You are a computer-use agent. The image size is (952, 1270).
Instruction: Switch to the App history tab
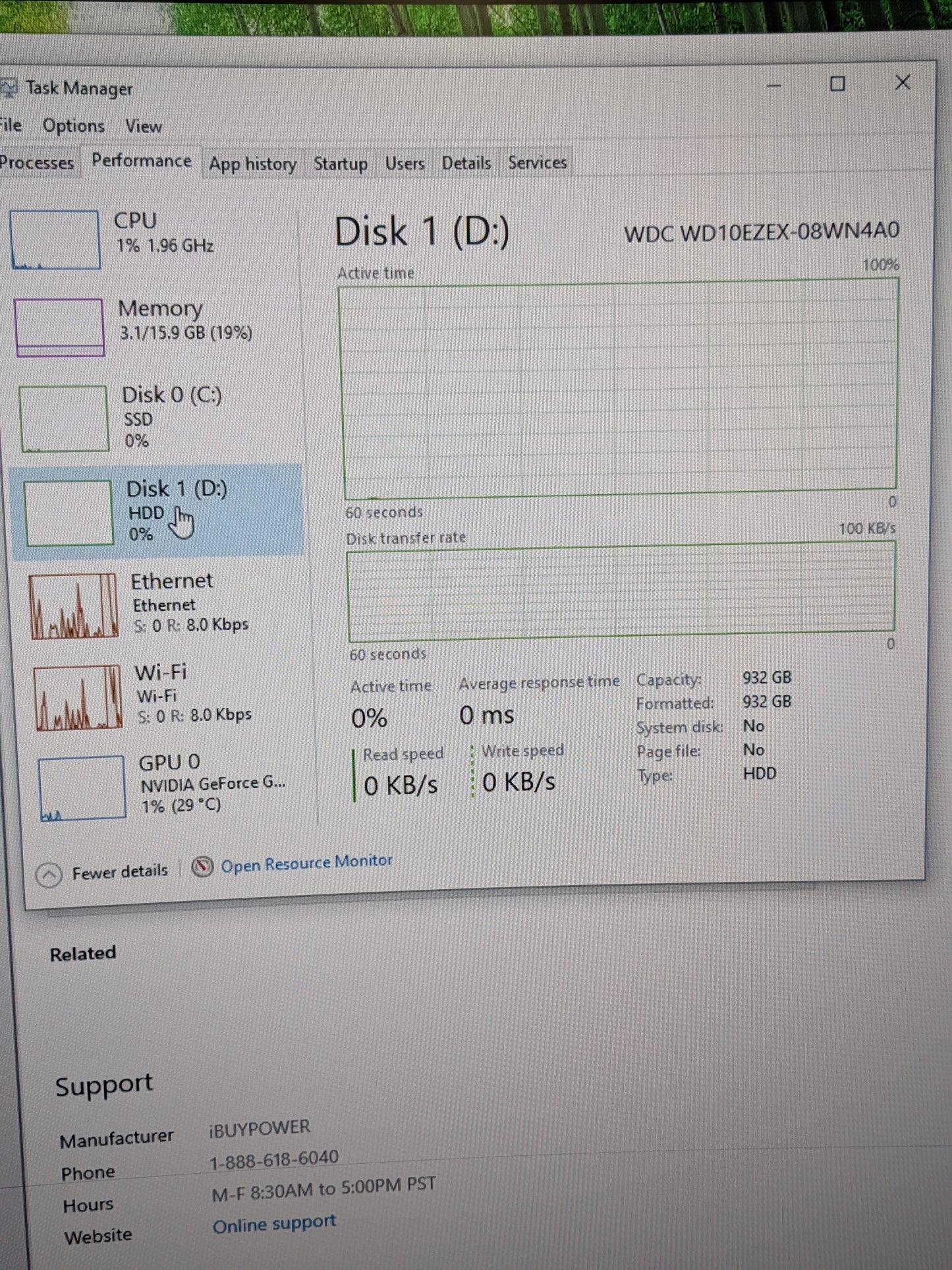click(x=252, y=164)
